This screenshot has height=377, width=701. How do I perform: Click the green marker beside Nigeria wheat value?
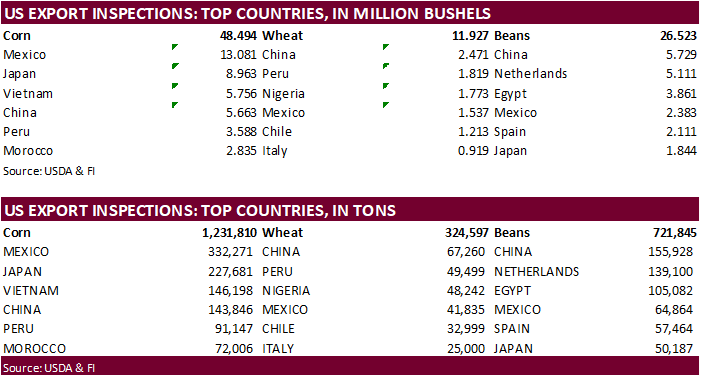click(386, 86)
